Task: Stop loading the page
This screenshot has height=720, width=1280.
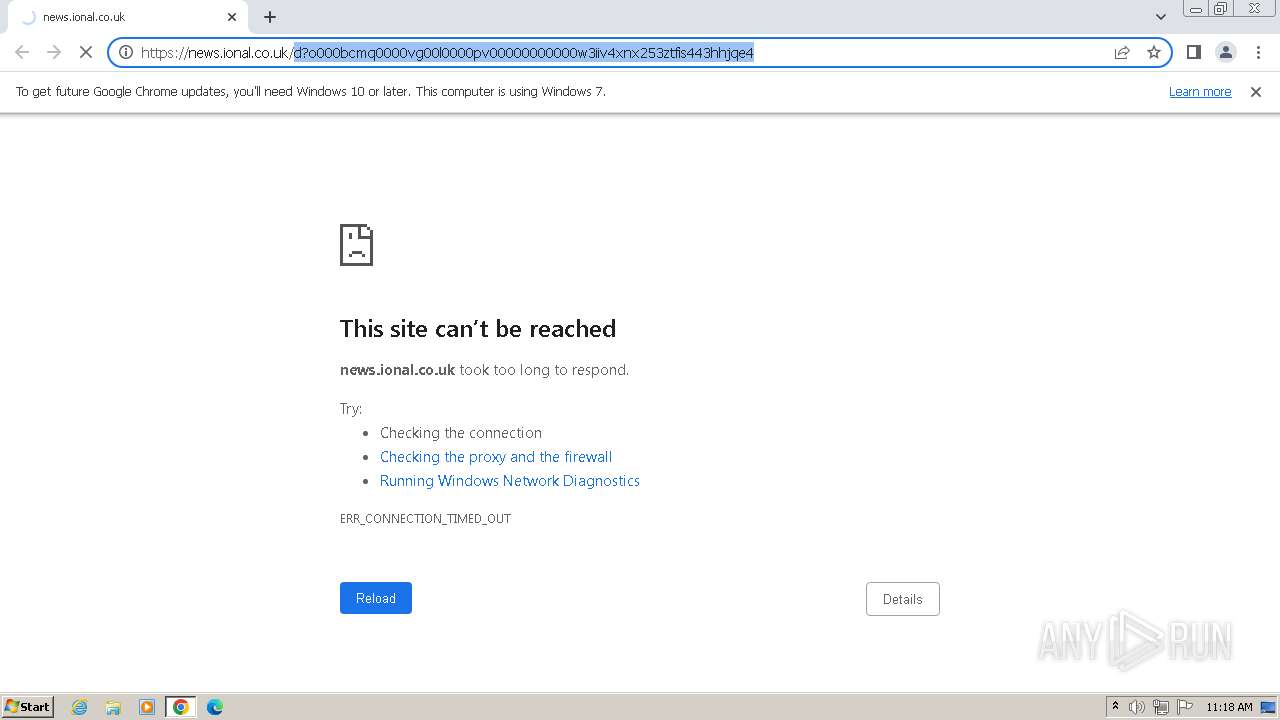Action: click(x=86, y=52)
